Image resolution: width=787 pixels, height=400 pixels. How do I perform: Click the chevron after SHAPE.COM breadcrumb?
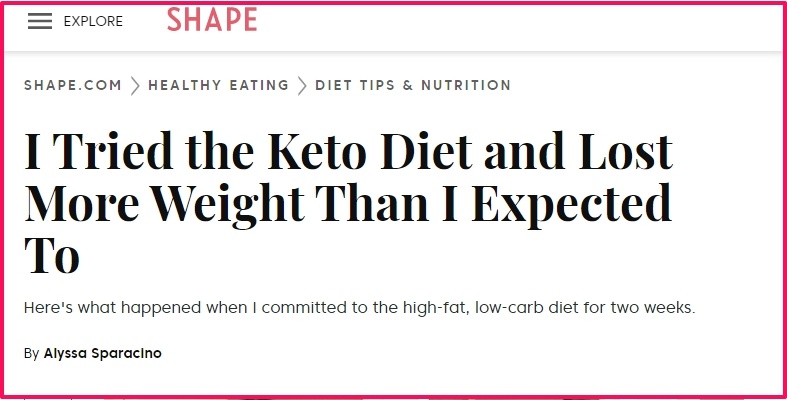pyautogui.click(x=135, y=86)
